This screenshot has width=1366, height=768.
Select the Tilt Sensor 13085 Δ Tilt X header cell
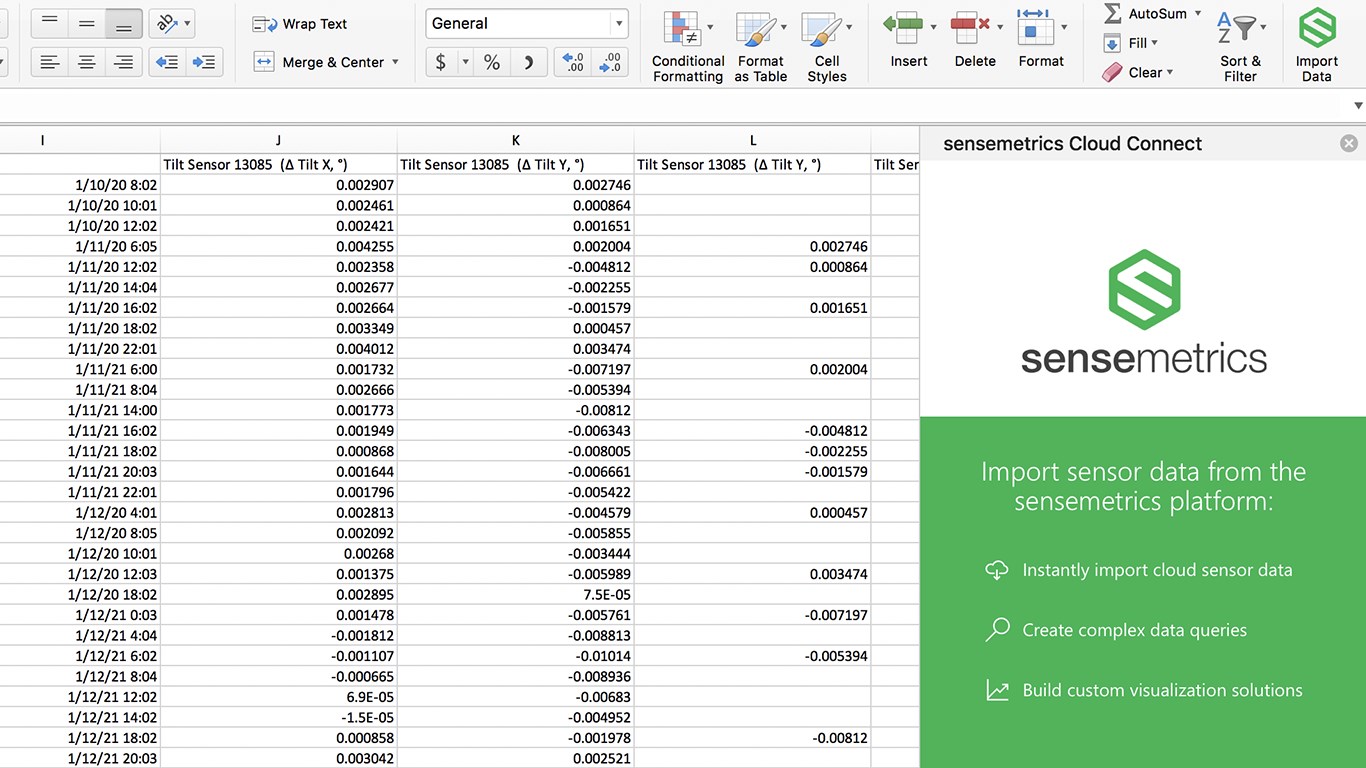278,164
